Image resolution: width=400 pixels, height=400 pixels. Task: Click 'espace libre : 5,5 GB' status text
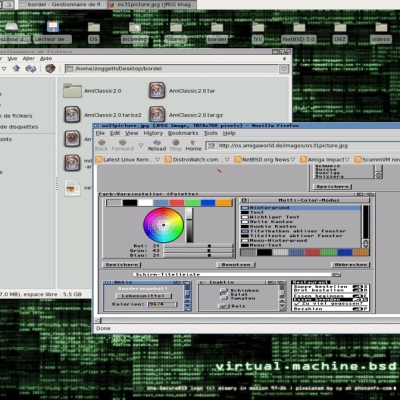[53, 294]
